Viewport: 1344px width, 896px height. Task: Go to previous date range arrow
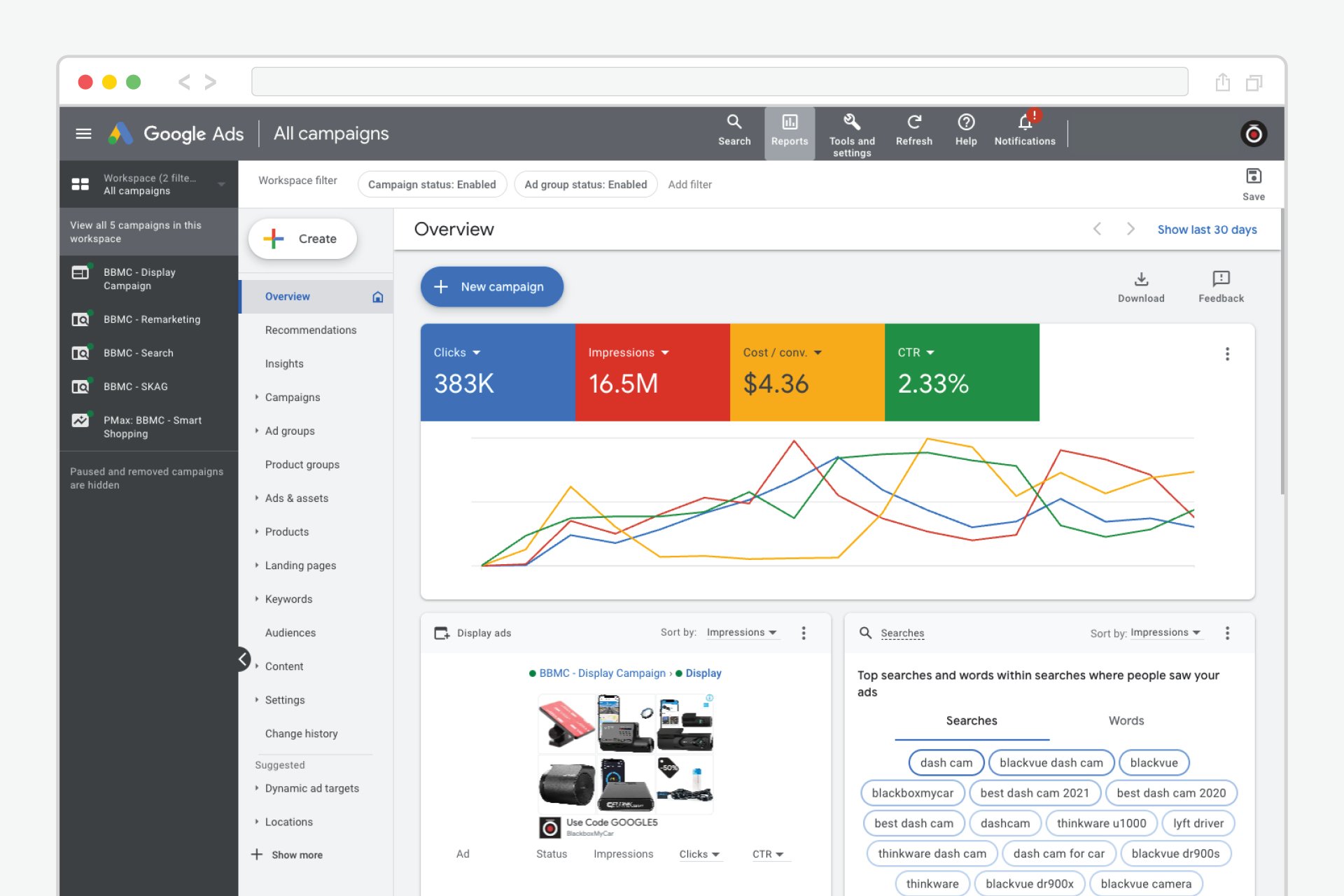pos(1097,229)
